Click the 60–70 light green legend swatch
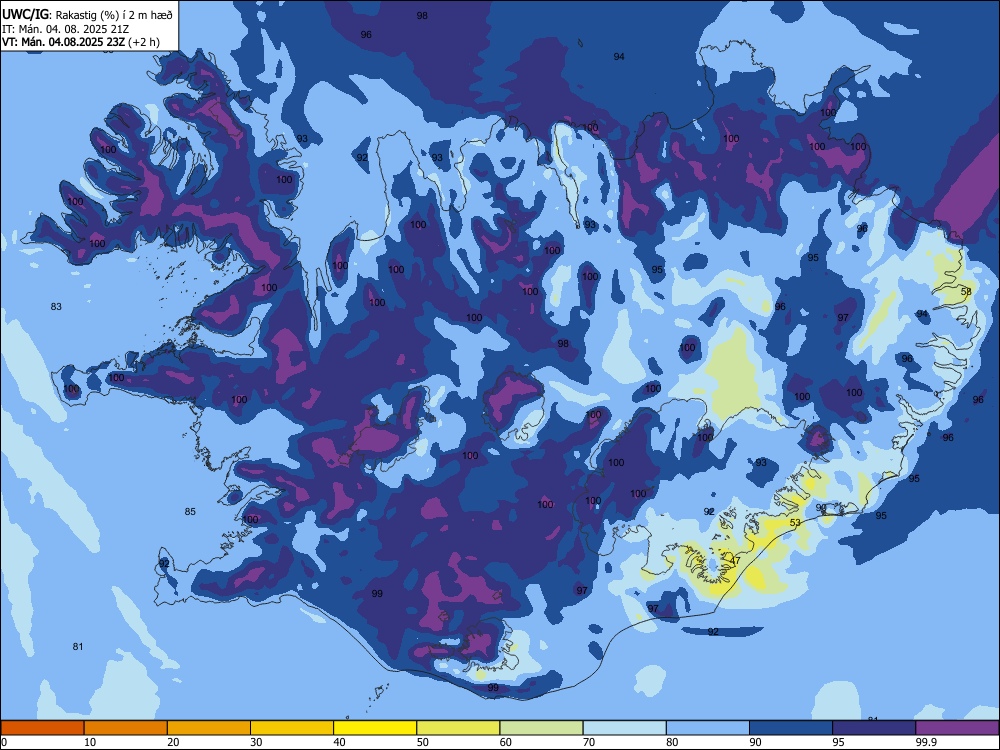Viewport: 1000px width, 750px height. click(541, 728)
